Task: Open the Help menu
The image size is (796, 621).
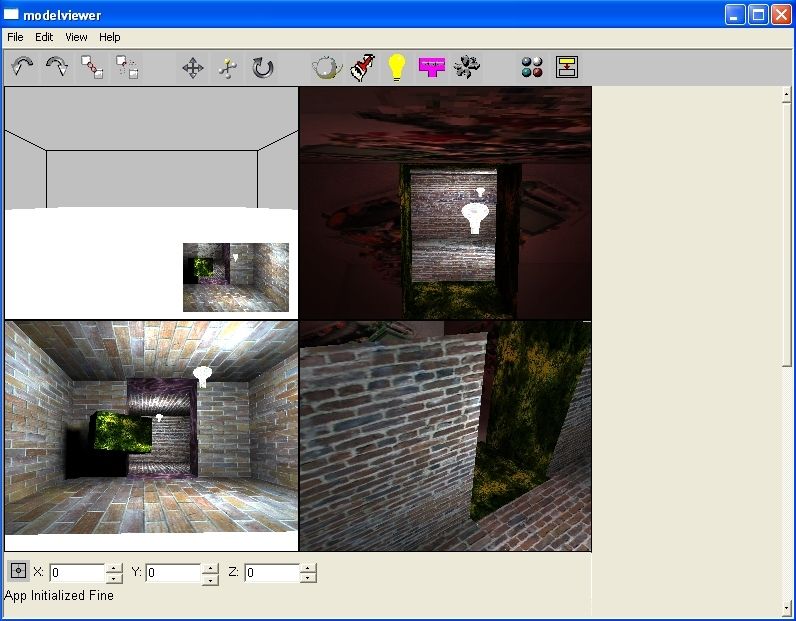Action: [110, 37]
